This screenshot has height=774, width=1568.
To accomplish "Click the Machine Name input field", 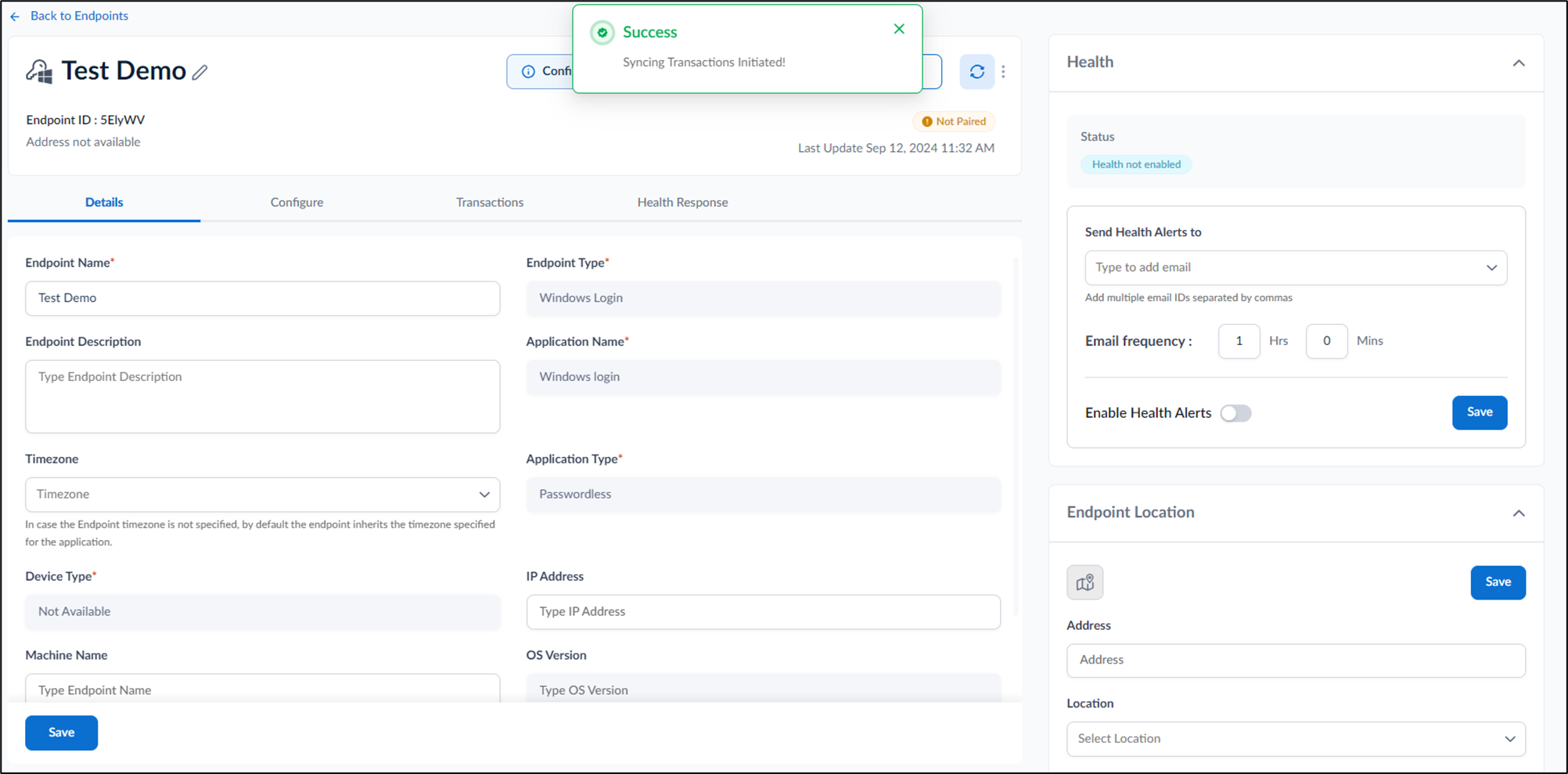I will [263, 688].
